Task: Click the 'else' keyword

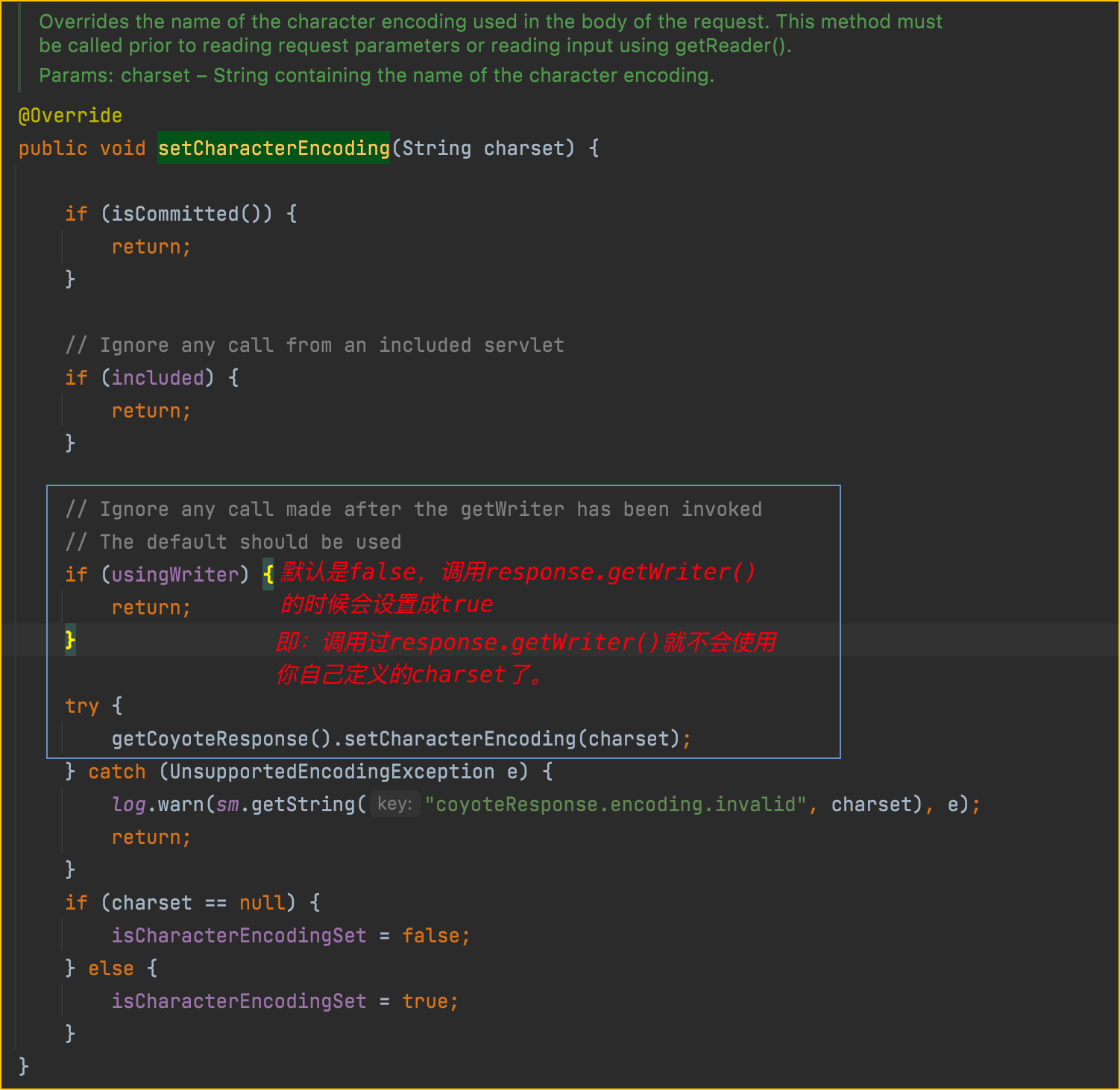Action: pos(111,968)
